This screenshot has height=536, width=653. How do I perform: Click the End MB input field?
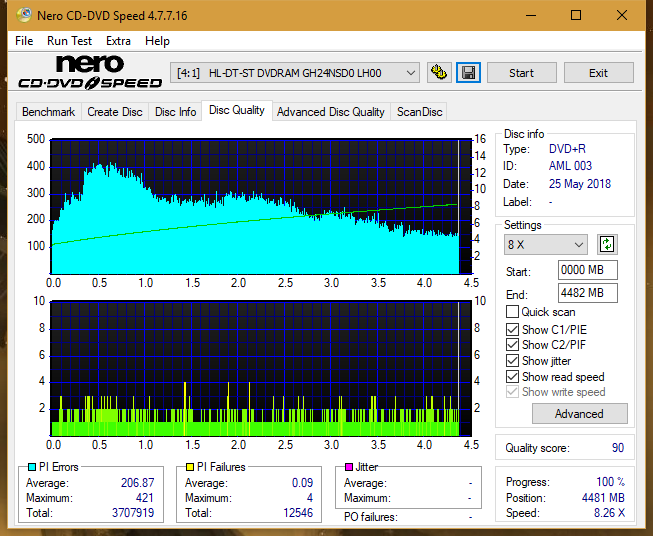coord(588,293)
